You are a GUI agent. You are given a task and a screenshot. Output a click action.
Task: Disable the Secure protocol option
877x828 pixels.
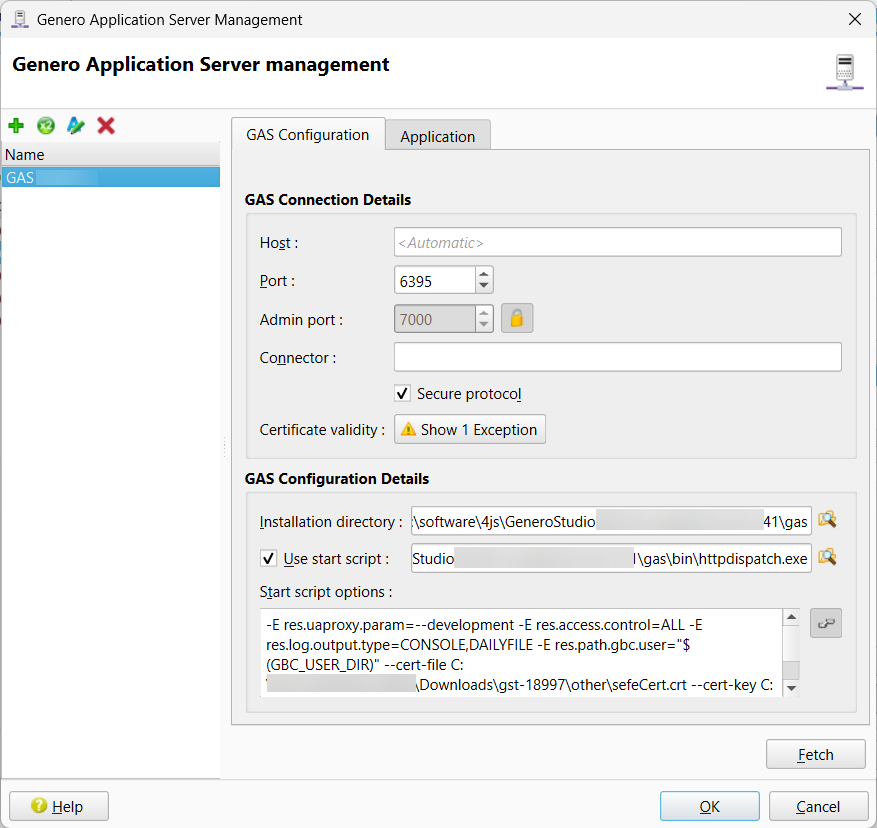click(402, 393)
